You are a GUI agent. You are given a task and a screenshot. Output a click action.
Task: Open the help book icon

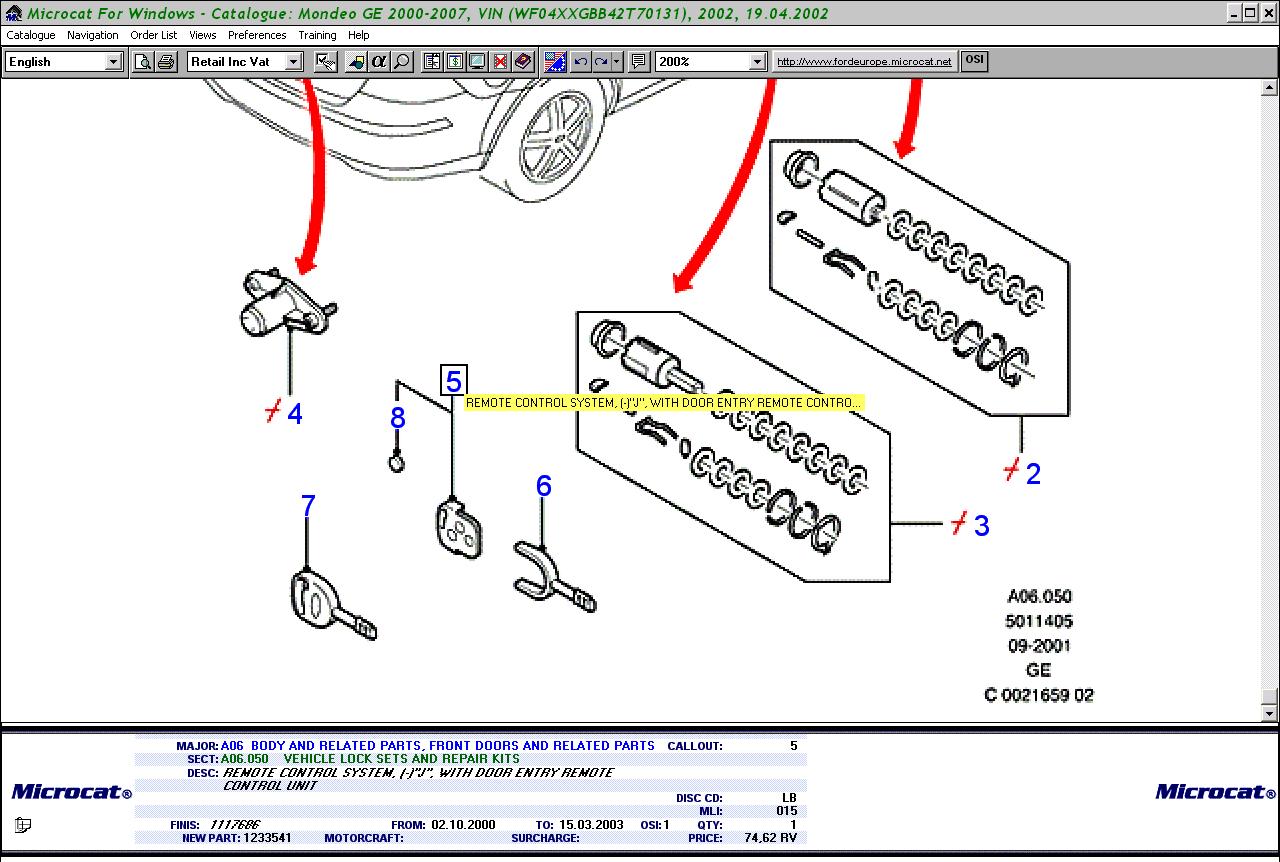pyautogui.click(x=523, y=62)
